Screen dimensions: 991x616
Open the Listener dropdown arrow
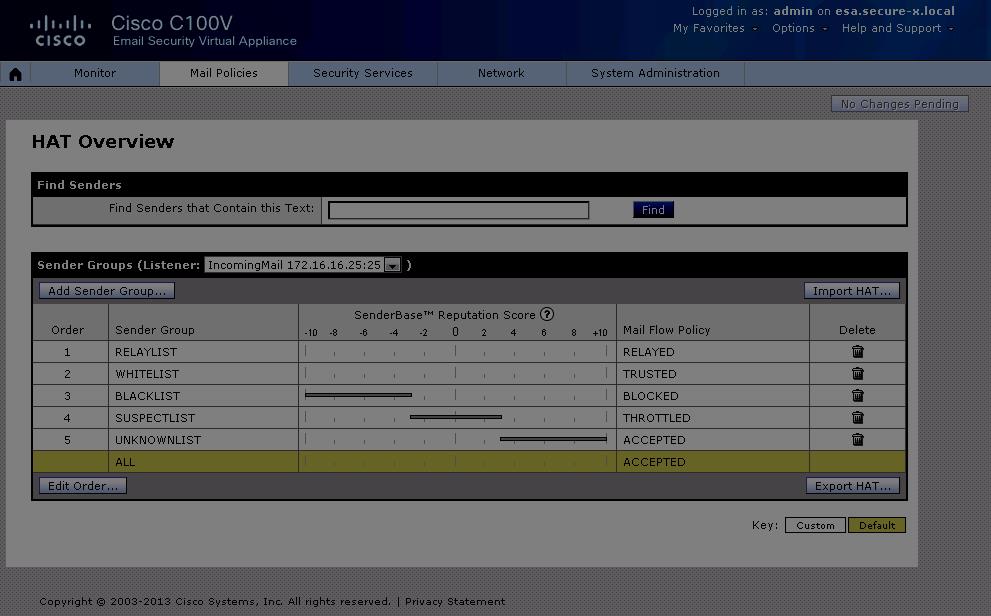point(392,265)
